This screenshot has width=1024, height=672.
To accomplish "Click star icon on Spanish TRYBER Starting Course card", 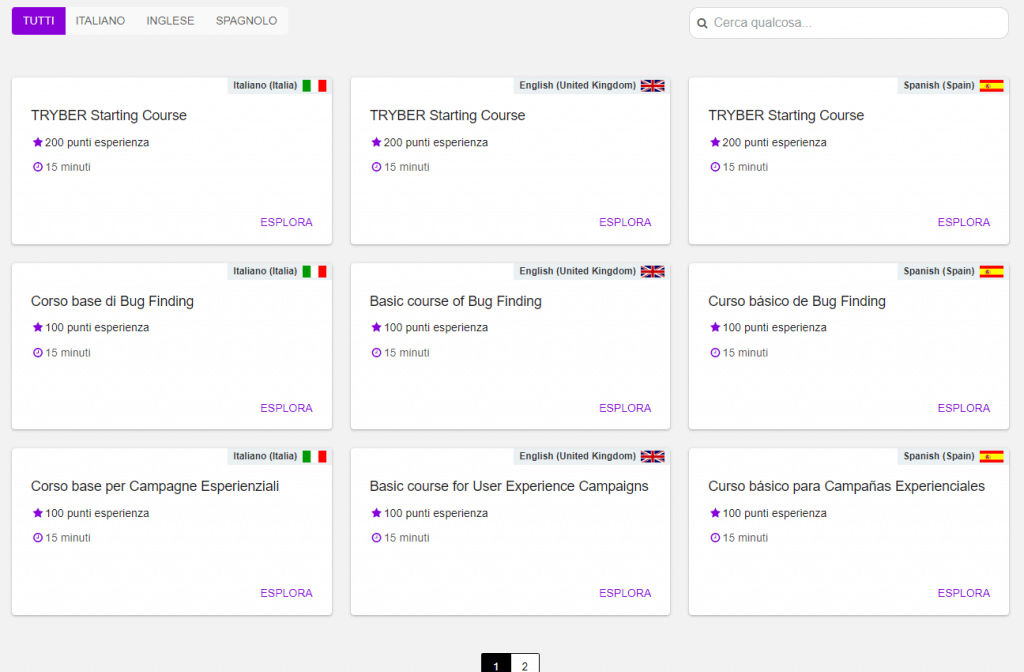I will point(715,142).
